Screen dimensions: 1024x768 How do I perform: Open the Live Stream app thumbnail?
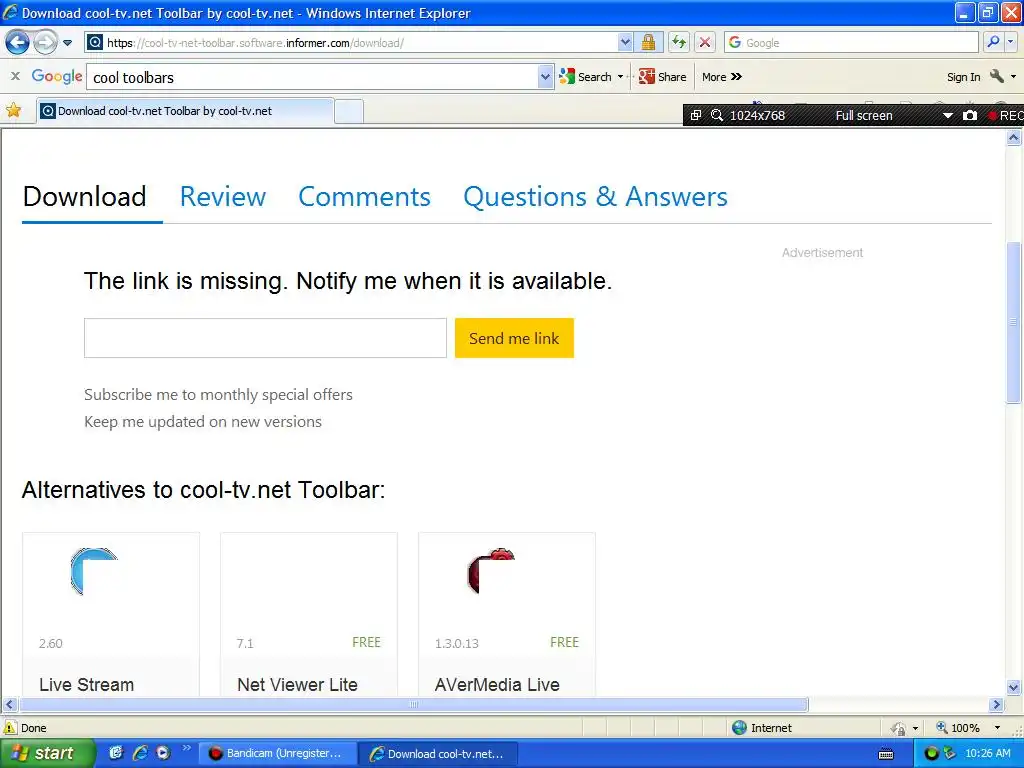(95, 572)
